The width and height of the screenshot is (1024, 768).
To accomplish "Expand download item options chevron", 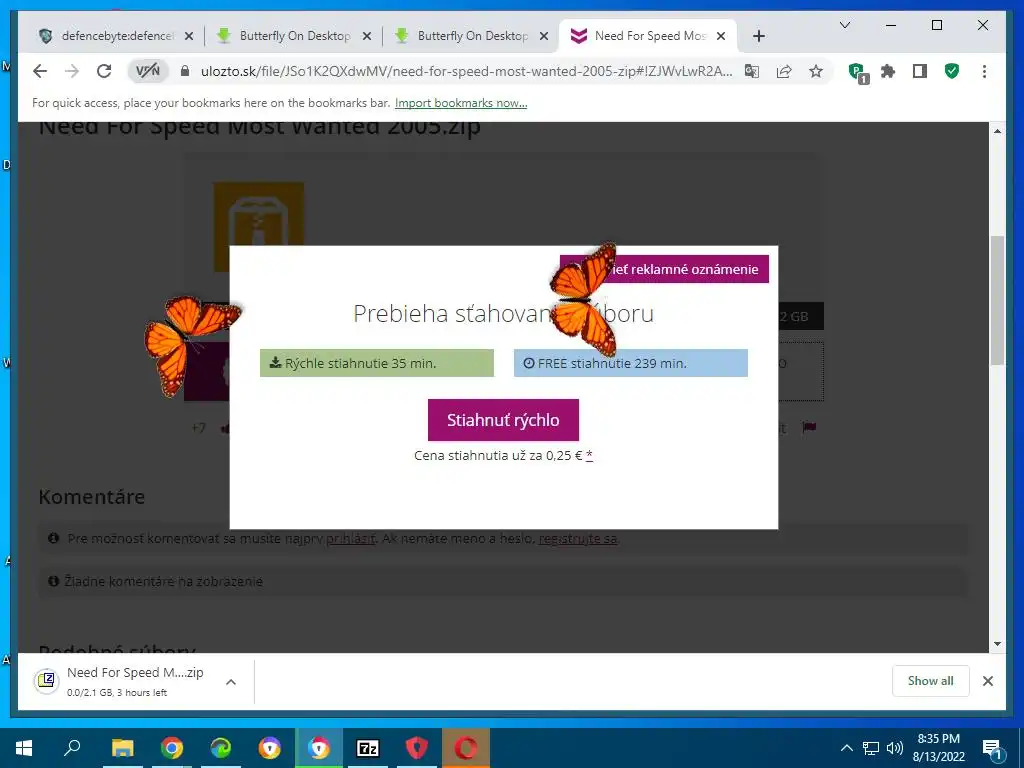I will (231, 682).
